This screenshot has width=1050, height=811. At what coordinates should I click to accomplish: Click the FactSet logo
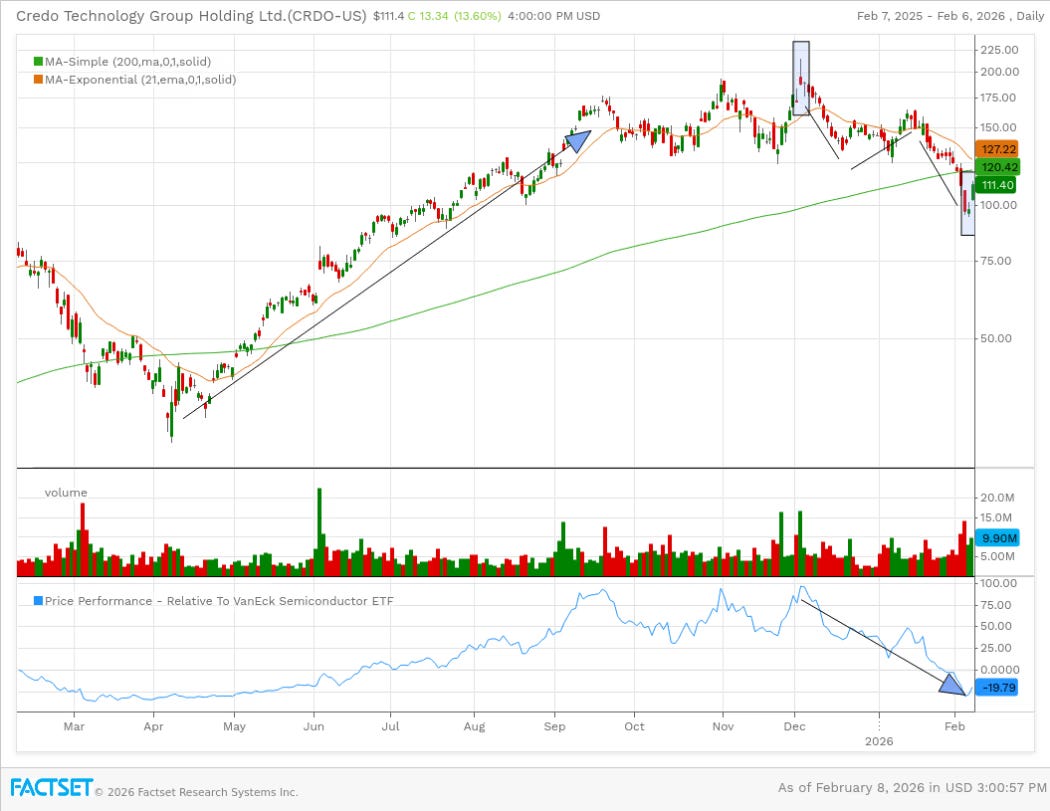pyautogui.click(x=51, y=788)
